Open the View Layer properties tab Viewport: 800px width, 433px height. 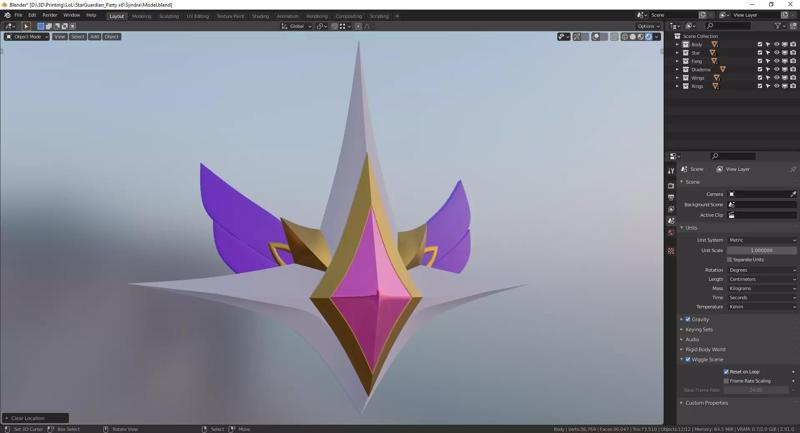(671, 209)
